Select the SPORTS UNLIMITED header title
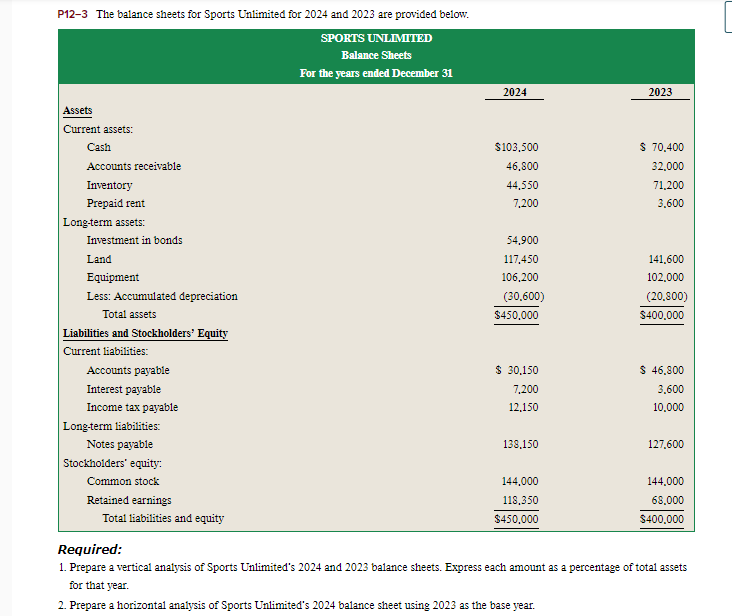This screenshot has height=616, width=732. coord(376,38)
